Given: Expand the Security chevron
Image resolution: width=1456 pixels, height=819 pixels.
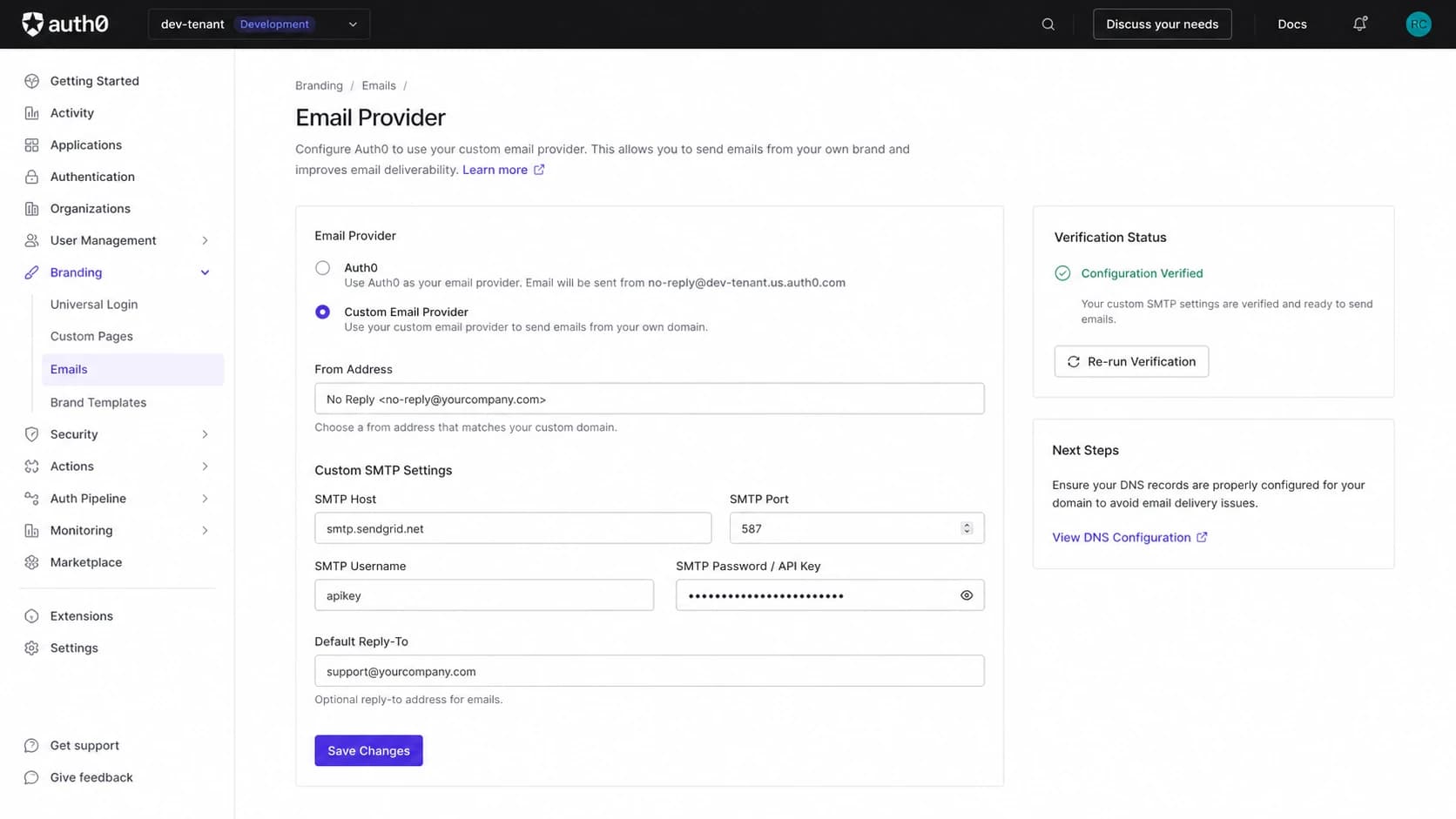Looking at the screenshot, I should coord(206,434).
